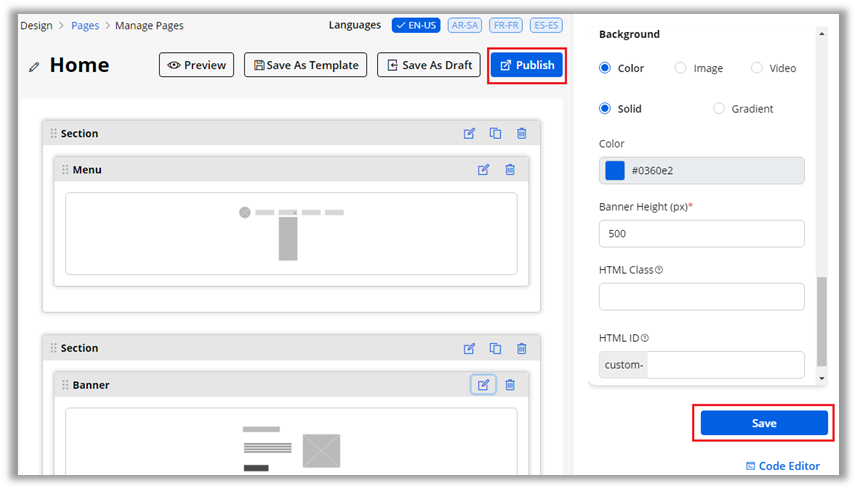Select the Image background option

point(681,68)
